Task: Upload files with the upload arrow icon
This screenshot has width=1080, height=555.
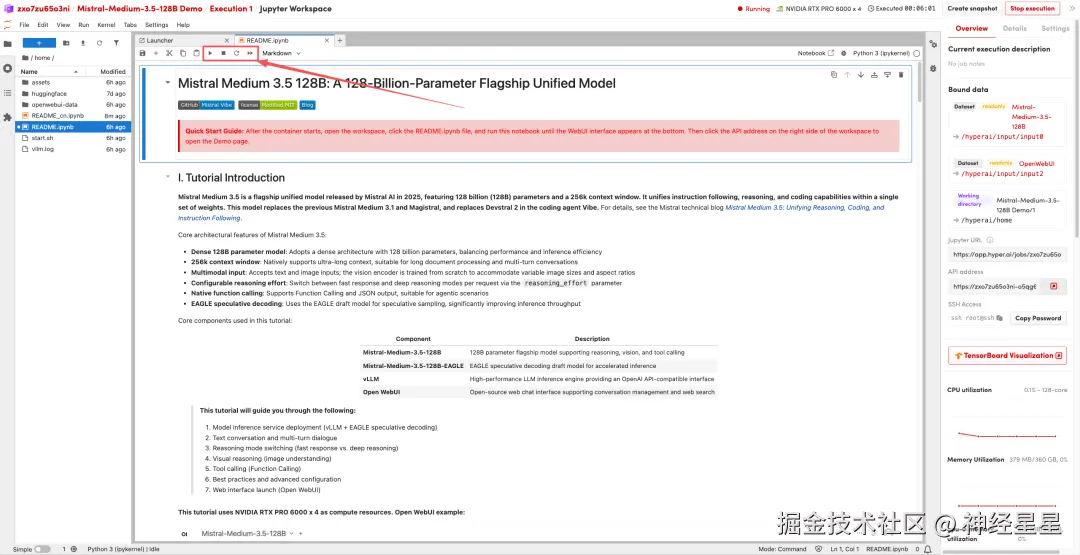Action: tap(83, 43)
